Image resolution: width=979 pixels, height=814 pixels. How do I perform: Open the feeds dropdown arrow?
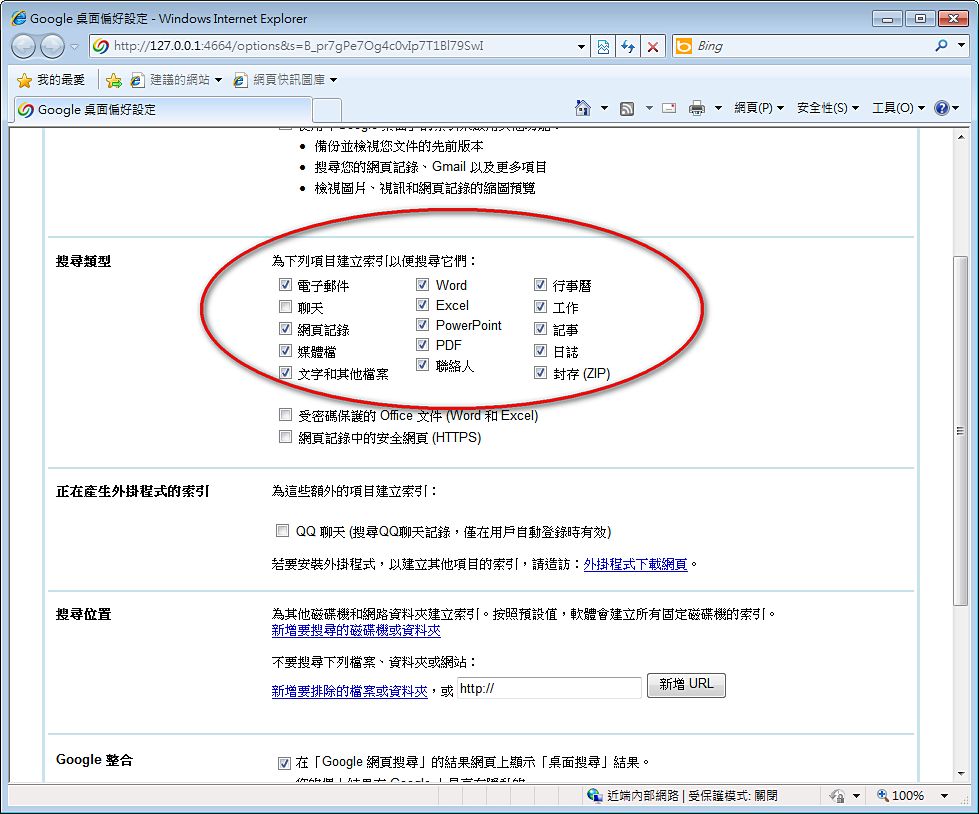(x=649, y=109)
